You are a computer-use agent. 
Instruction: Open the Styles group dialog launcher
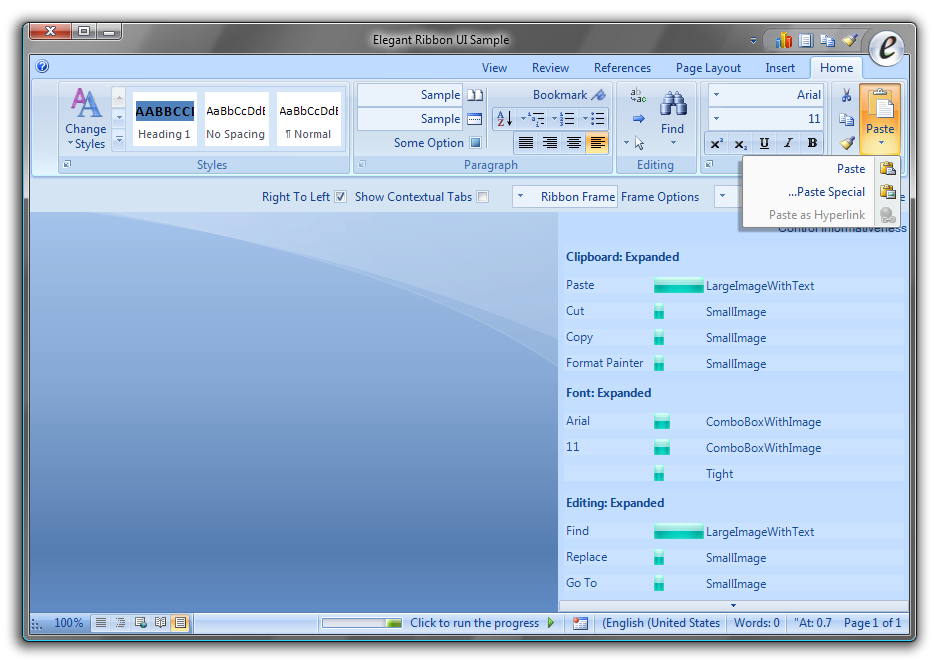pyautogui.click(x=67, y=164)
